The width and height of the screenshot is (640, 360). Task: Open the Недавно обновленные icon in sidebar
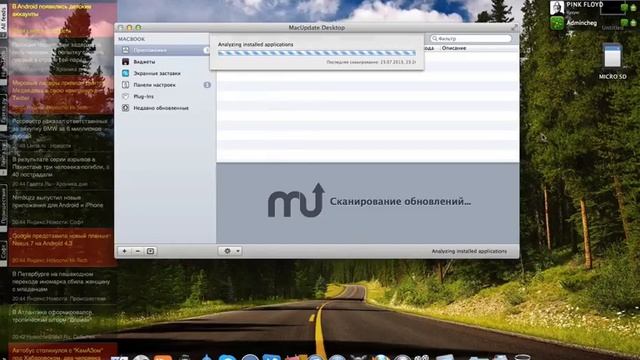pyautogui.click(x=125, y=108)
